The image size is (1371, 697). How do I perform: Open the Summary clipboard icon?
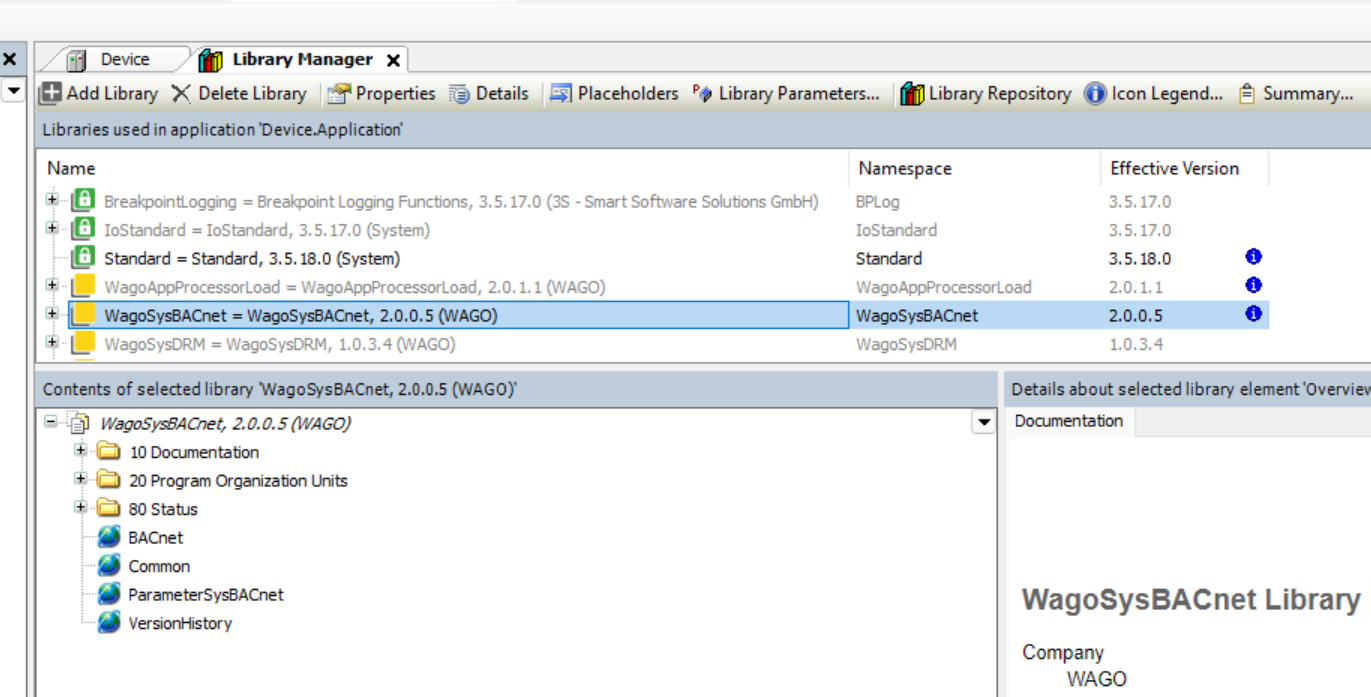point(1246,93)
